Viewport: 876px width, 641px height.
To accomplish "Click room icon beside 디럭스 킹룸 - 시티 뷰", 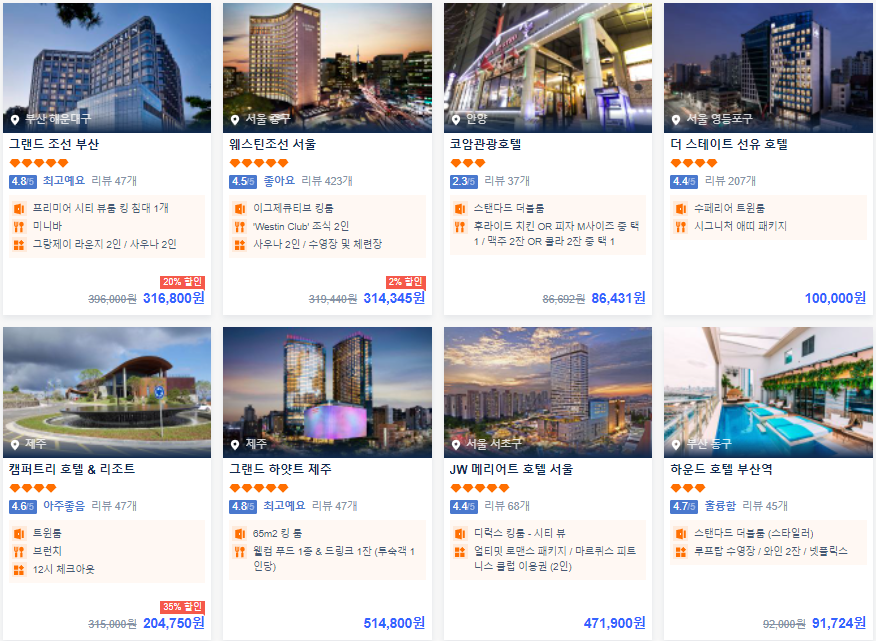I will [x=460, y=534].
